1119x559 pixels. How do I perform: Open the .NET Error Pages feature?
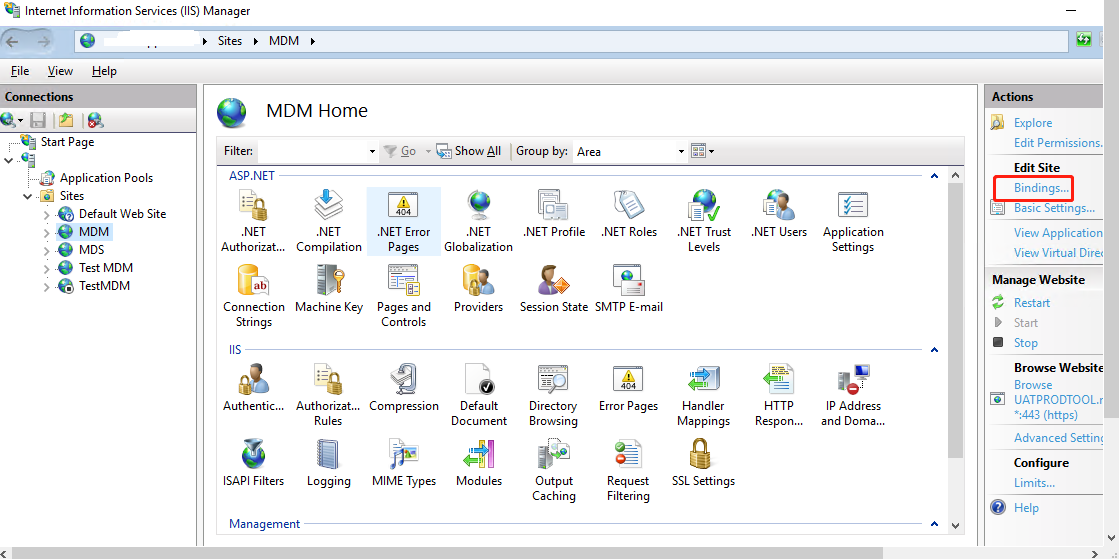click(403, 221)
